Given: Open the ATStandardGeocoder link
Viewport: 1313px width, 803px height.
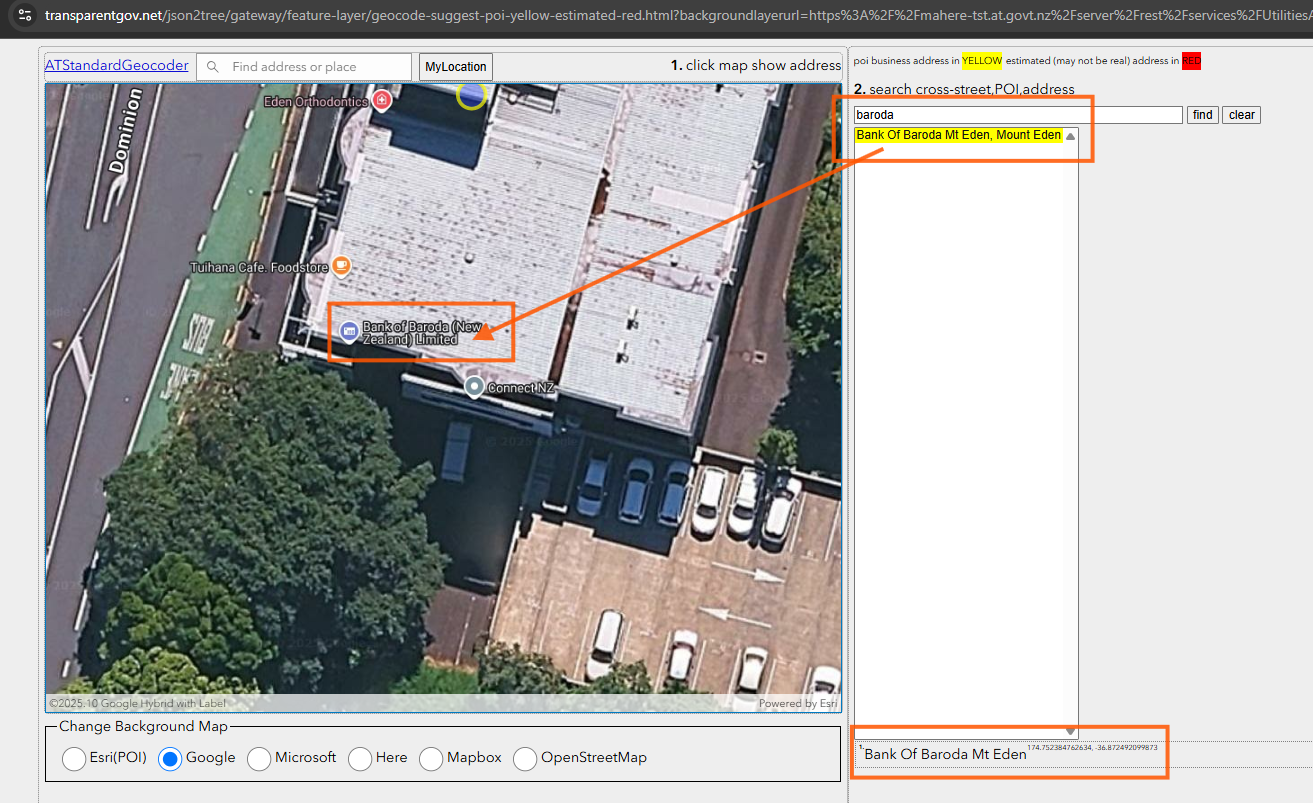Looking at the screenshot, I should (117, 66).
